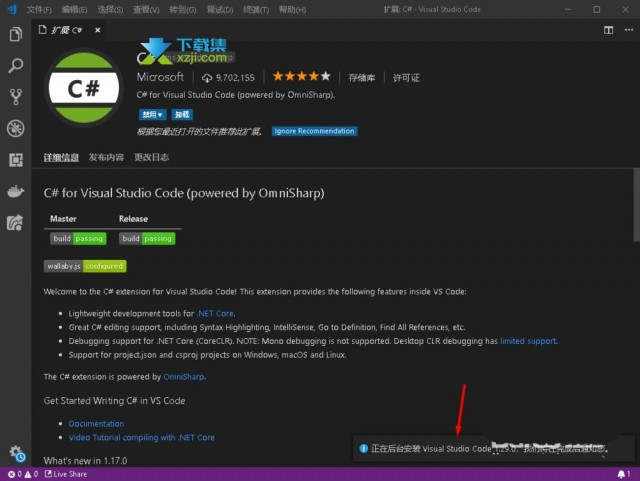Click the wallaby.js configured badge
Viewport: 640px width, 481px height.
(85, 266)
